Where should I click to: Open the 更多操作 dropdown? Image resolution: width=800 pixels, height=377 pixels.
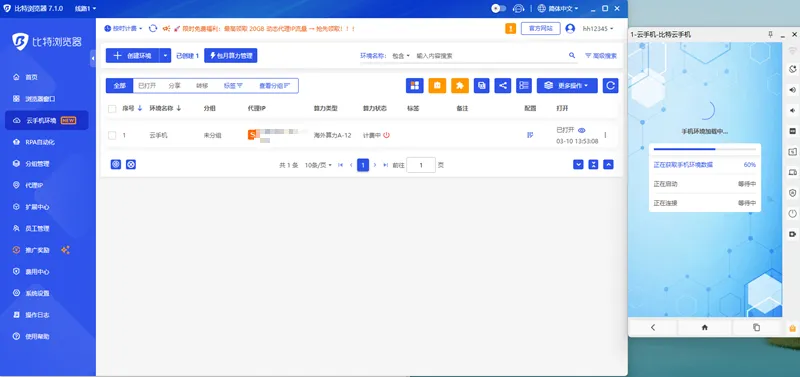click(x=567, y=86)
